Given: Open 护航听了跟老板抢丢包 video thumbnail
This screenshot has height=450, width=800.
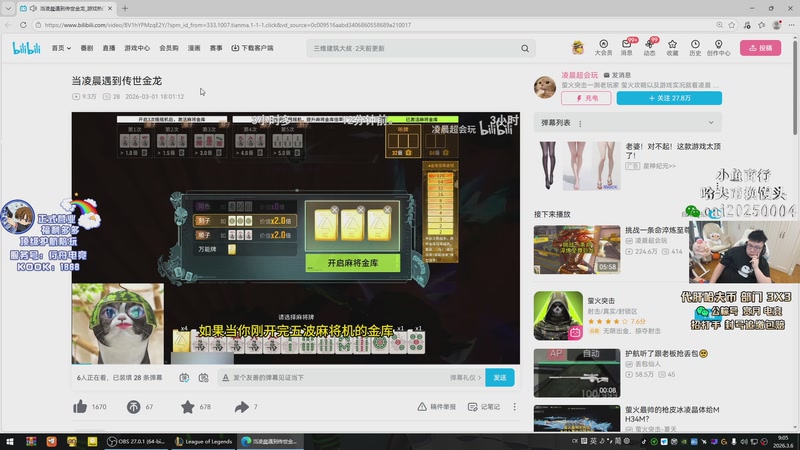Looking at the screenshot, I should (x=577, y=372).
